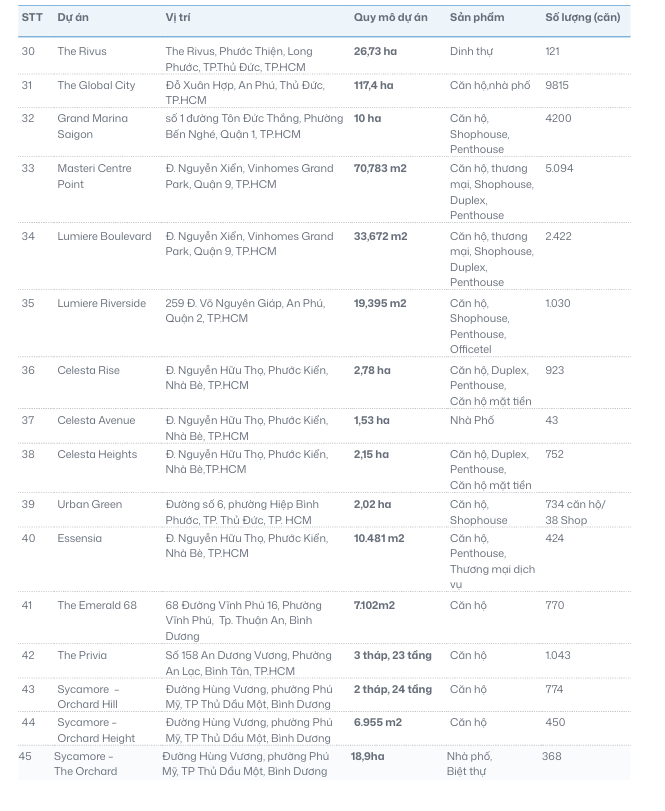This screenshot has width=665, height=811.
Task: Open the 'Grand Marina Saigon' project entry
Action: 92,126
